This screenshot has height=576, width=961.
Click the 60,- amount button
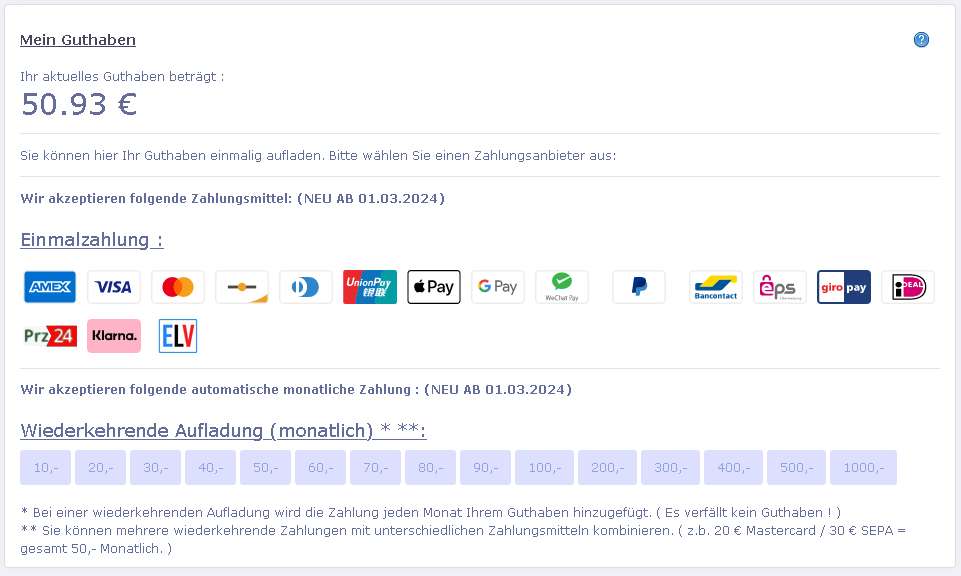(x=321, y=468)
